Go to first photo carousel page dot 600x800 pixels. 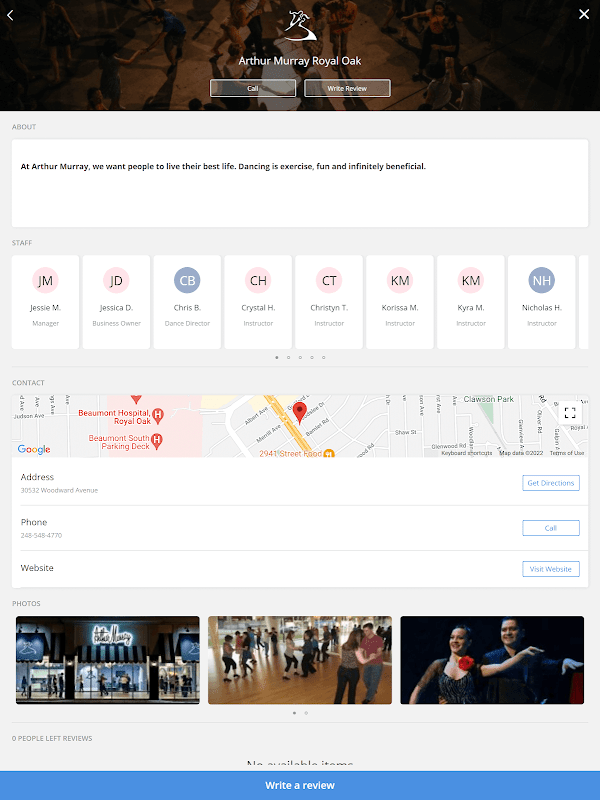tap(294, 713)
